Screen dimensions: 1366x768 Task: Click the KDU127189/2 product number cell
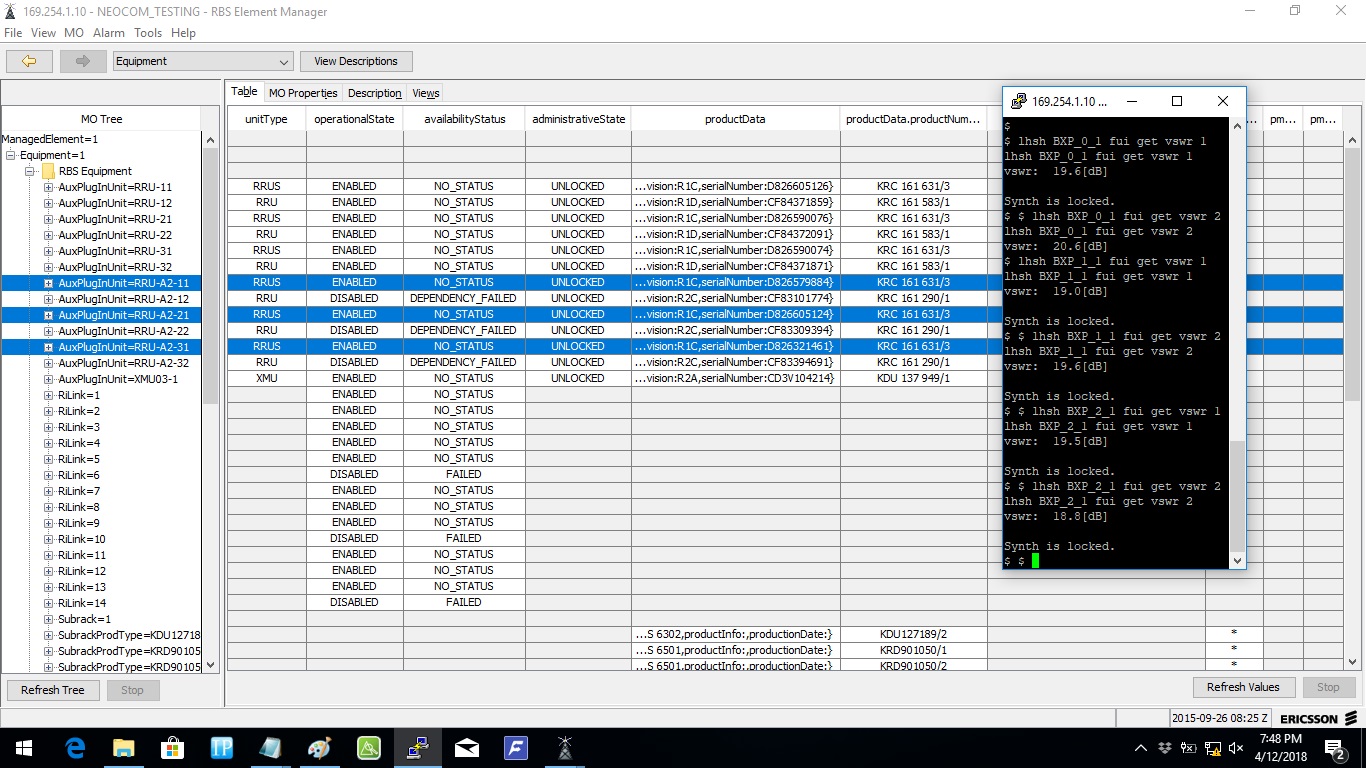click(914, 635)
